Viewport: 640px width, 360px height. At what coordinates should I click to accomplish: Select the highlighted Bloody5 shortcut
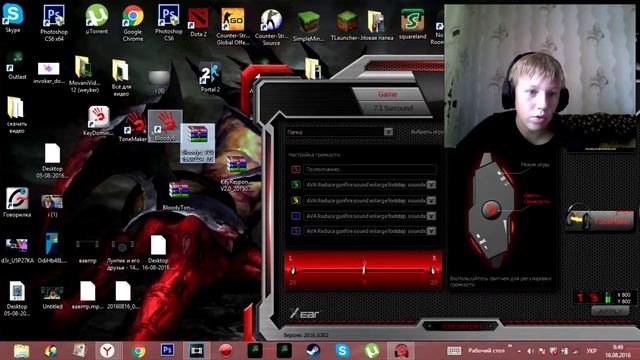click(x=165, y=126)
